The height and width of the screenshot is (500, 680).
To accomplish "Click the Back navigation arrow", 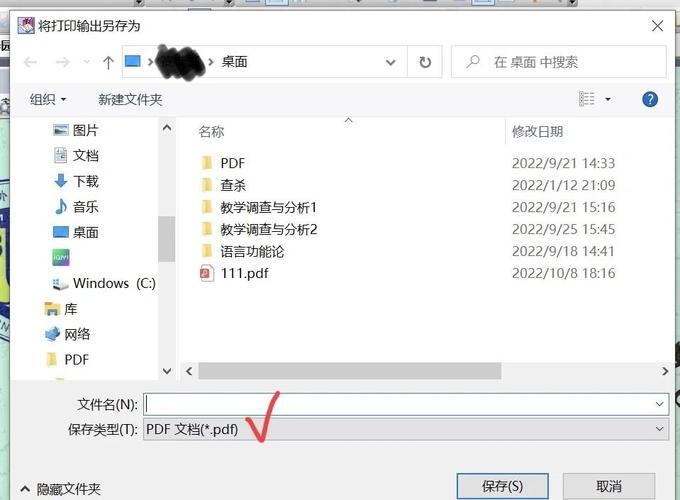I will [30, 62].
